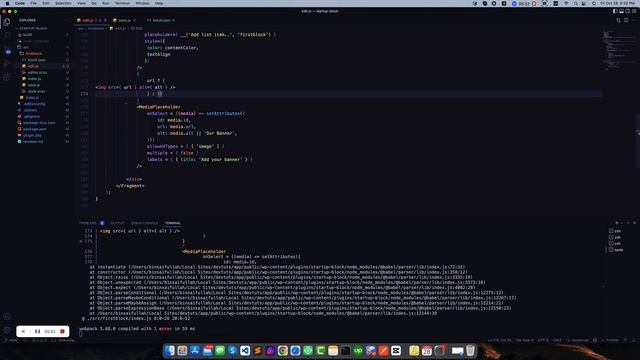This screenshot has width=640, height=360.
Task: Click the code minimap
Action: [x=618, y=49]
